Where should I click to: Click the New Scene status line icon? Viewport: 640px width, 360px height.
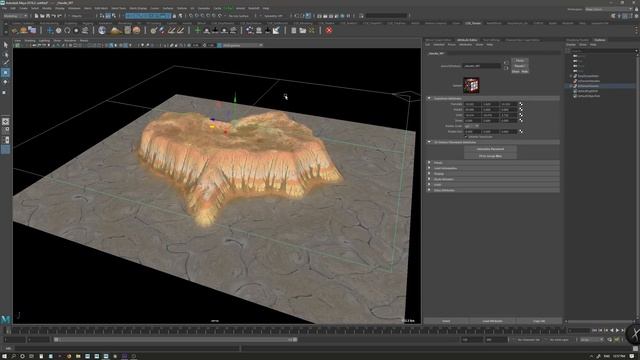[x=36, y=16]
